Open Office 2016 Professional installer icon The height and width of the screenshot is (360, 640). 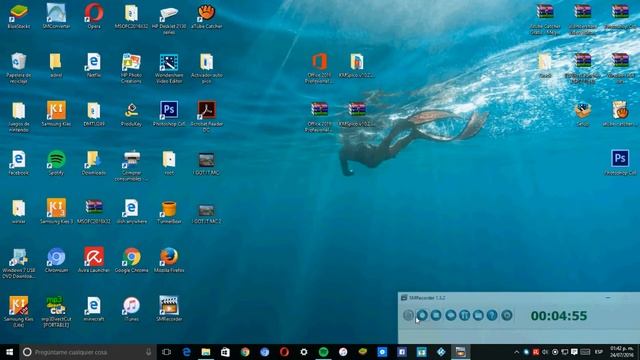(x=319, y=68)
